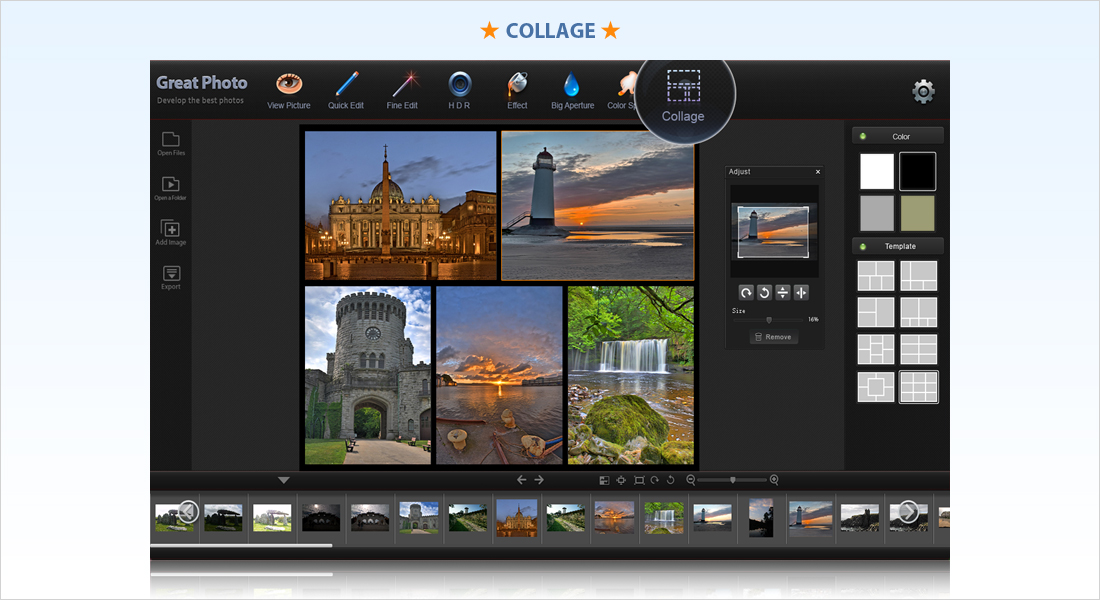Go to previous image with left arrow
Viewport: 1100px width, 600px height.
click(x=521, y=480)
